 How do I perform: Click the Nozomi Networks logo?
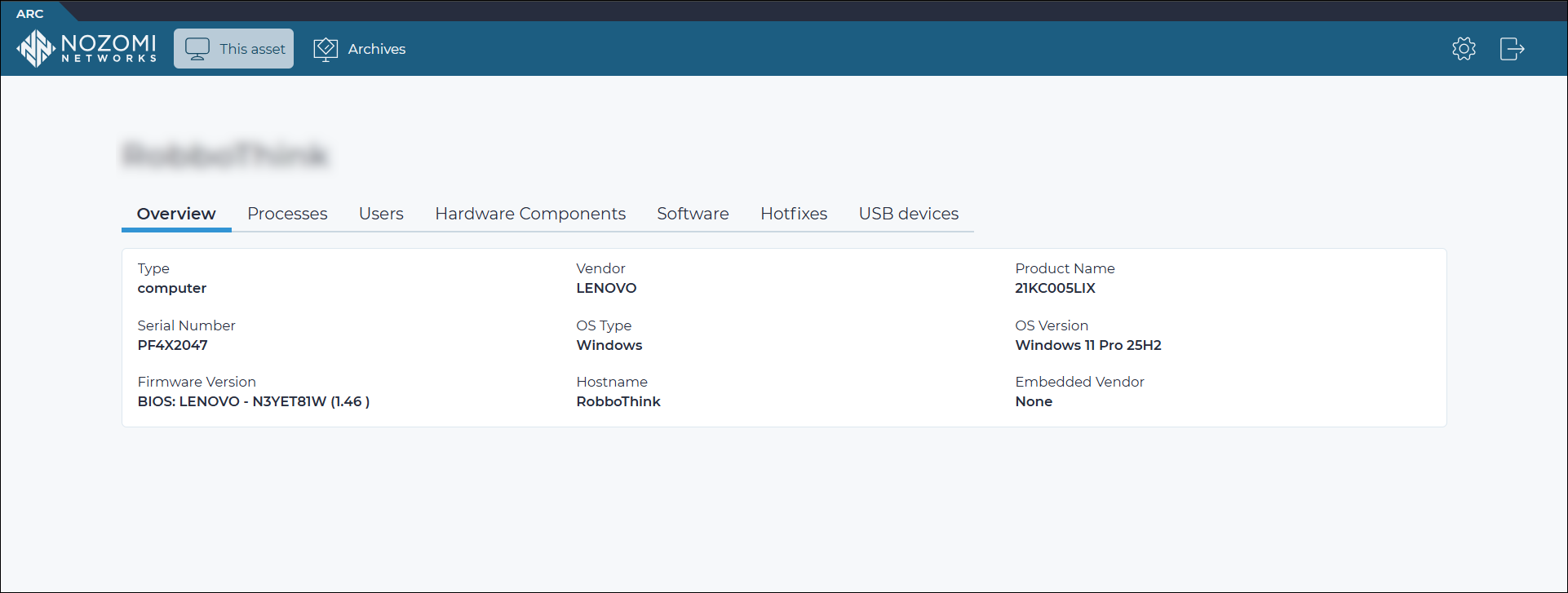pyautogui.click(x=86, y=48)
